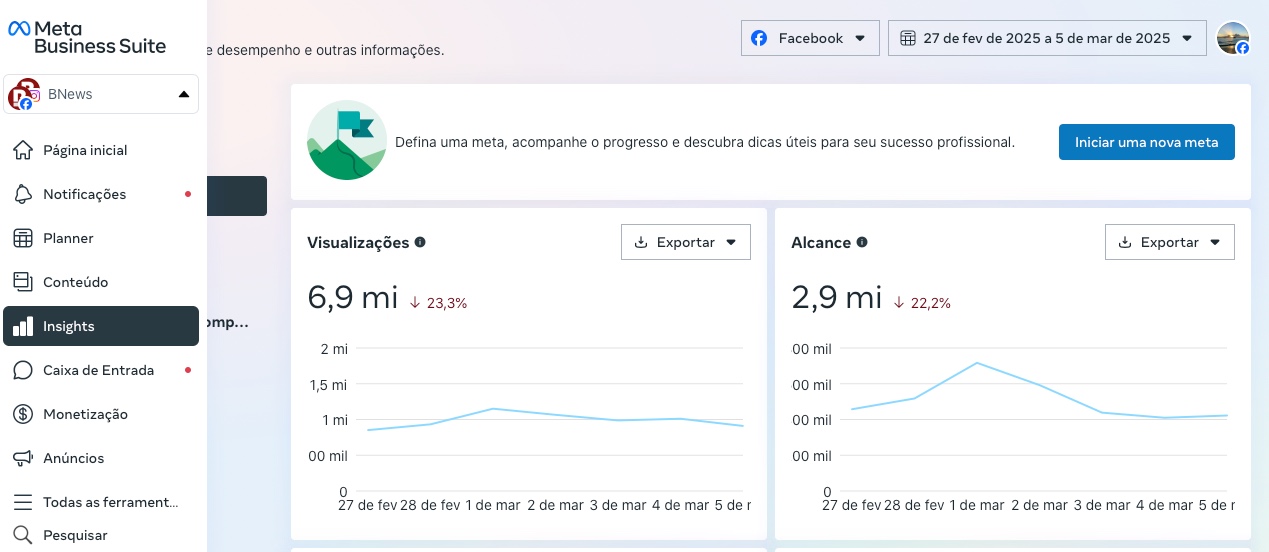The image size is (1269, 552).
Task: Click info icon next to Alcance
Action: click(862, 242)
